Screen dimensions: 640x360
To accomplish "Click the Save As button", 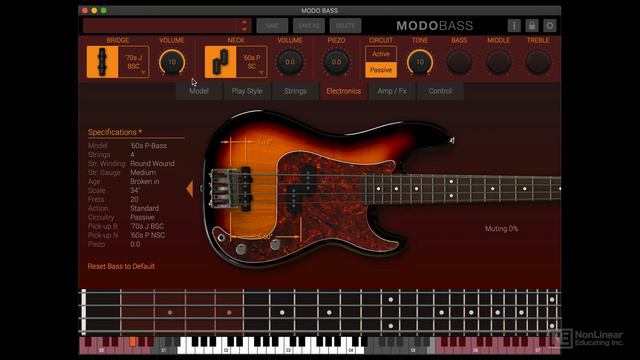I will 309,26.
